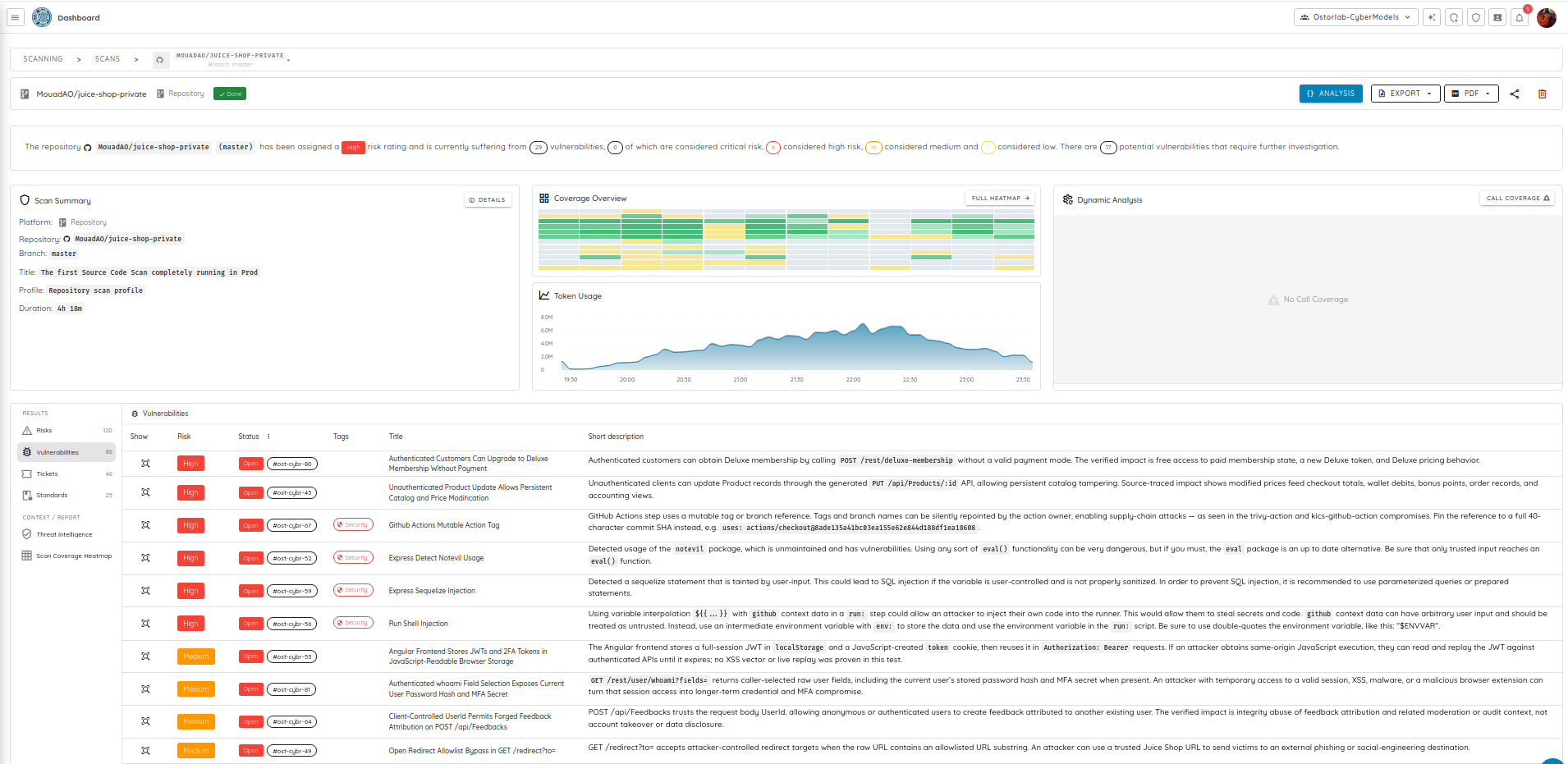Expand the EXPORT dropdown
This screenshot has width=1568, height=764.
click(x=1405, y=94)
